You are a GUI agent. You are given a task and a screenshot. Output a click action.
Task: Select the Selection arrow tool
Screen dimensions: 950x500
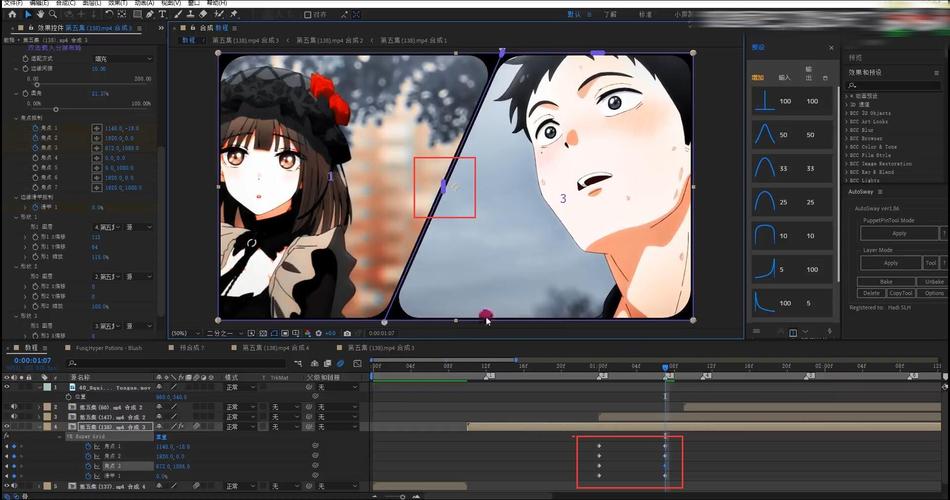(x=28, y=14)
